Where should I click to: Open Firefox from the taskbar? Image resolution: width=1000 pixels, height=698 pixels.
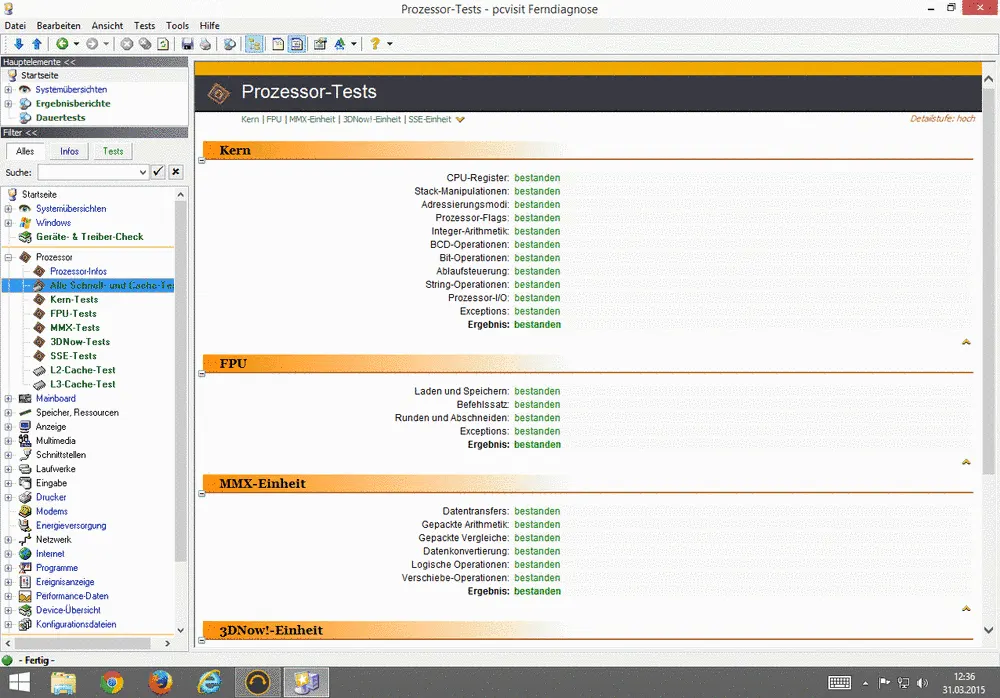(x=161, y=683)
